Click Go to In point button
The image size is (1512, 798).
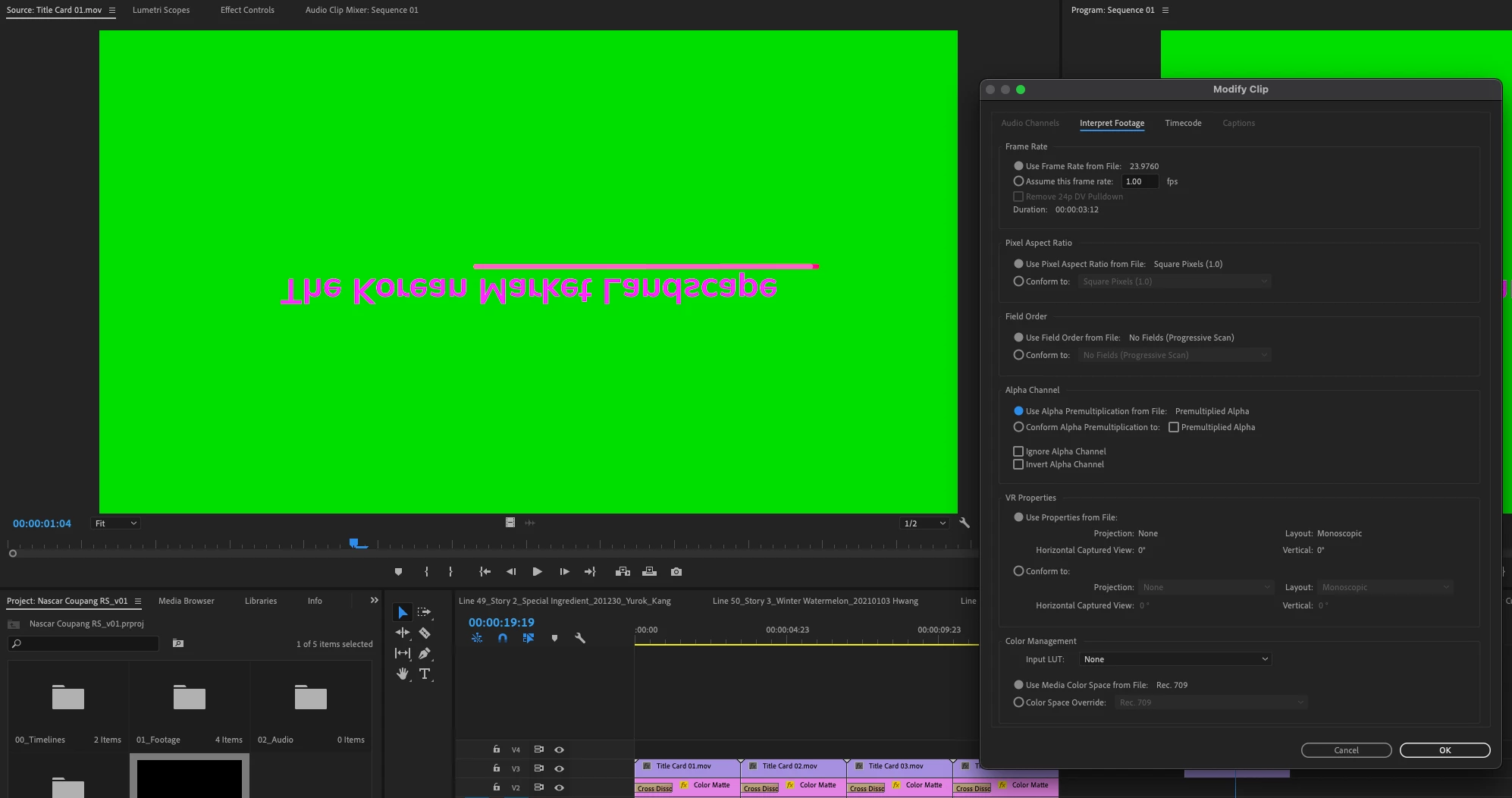coord(485,572)
